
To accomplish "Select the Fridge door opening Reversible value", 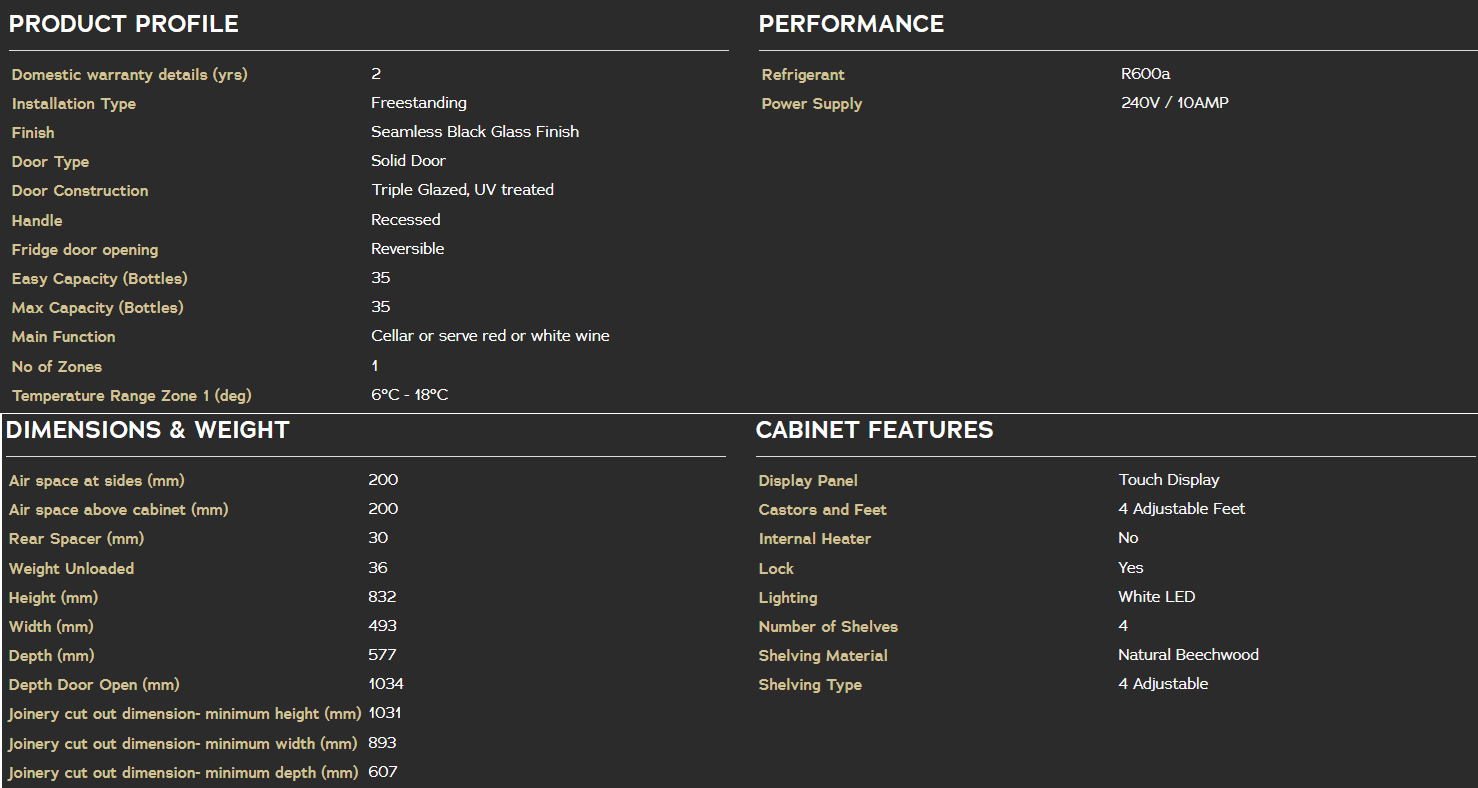I will (x=407, y=249).
